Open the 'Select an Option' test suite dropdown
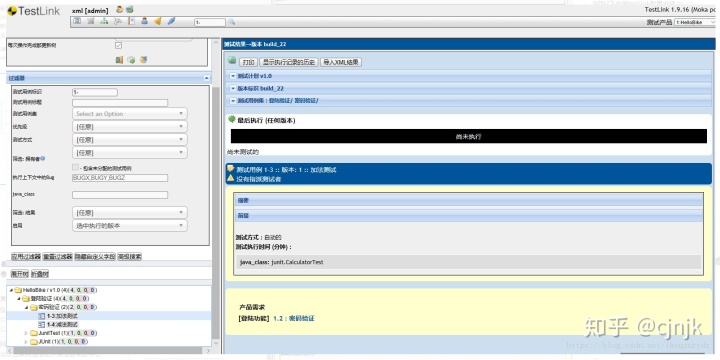The width and height of the screenshot is (720, 360). 129,113
